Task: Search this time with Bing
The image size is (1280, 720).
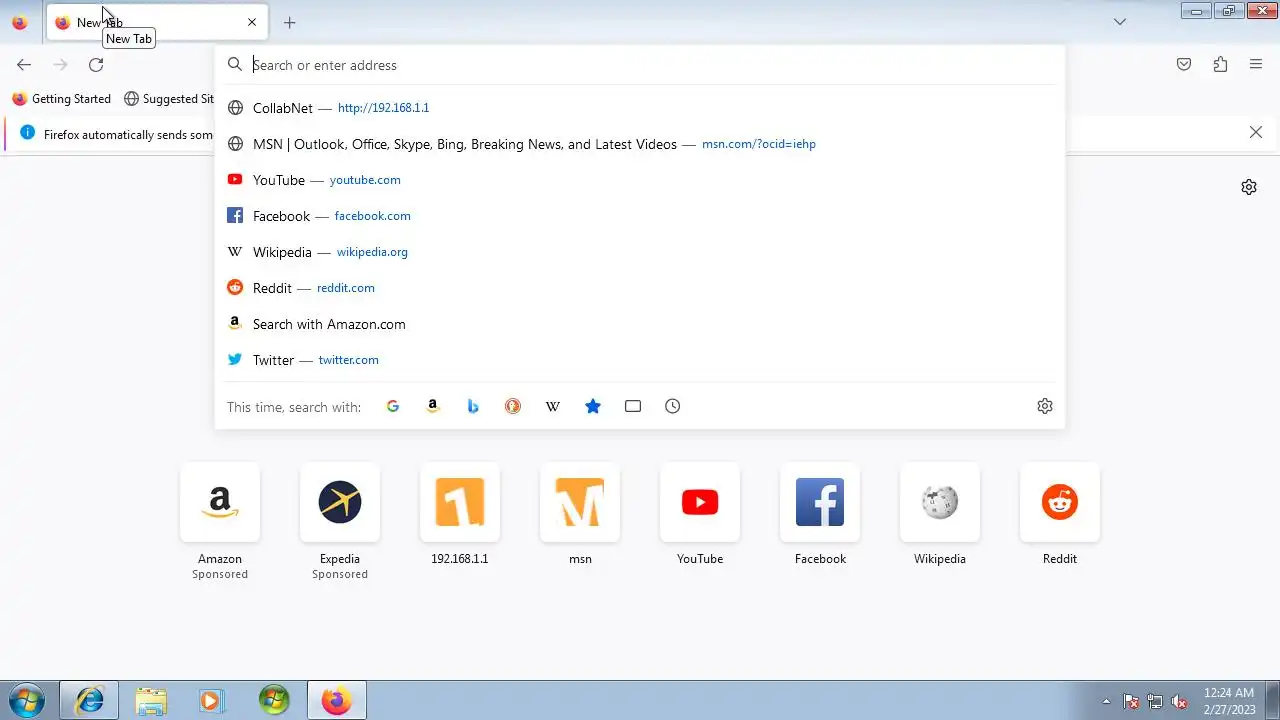Action: tap(473, 406)
